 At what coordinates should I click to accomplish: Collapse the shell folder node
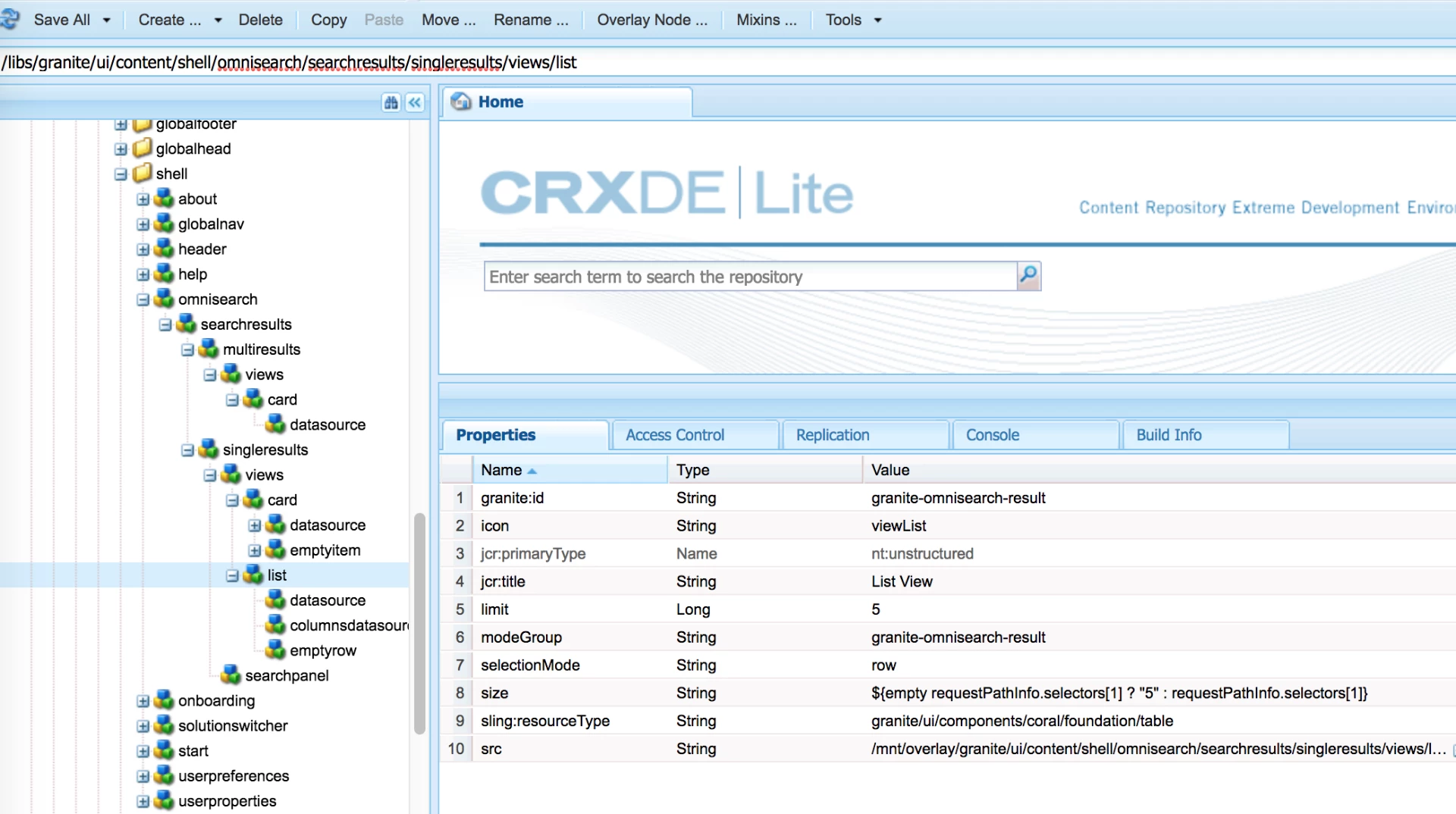click(x=121, y=174)
